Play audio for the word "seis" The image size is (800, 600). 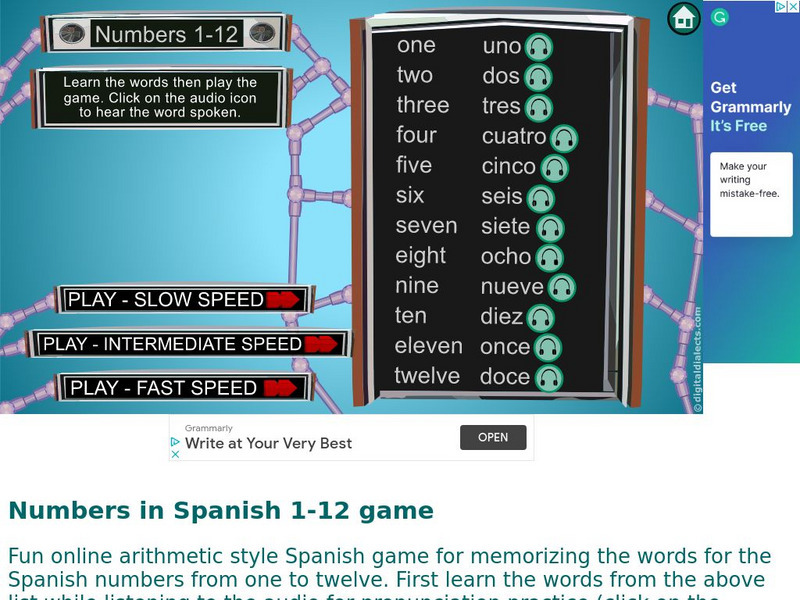click(541, 196)
